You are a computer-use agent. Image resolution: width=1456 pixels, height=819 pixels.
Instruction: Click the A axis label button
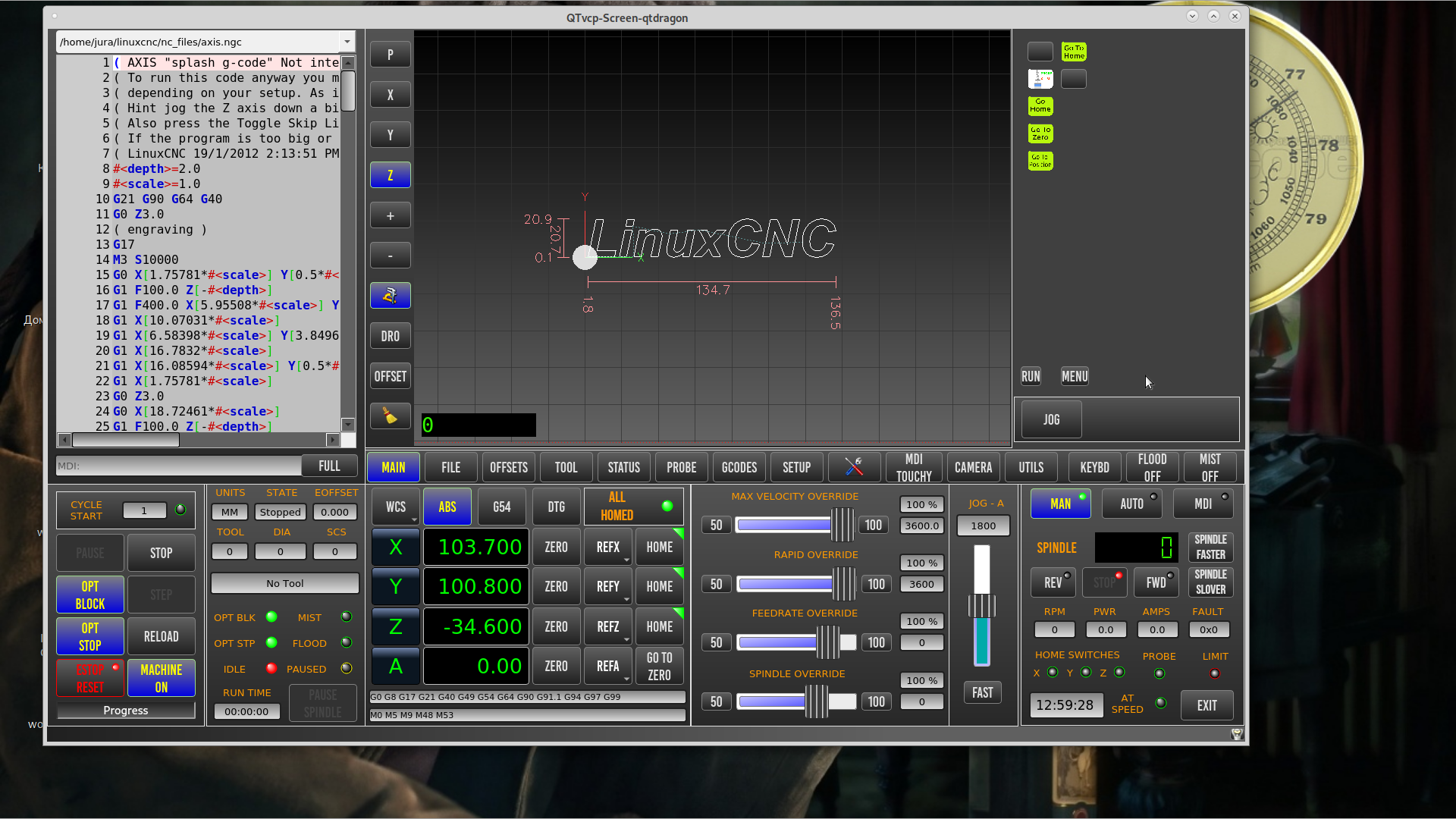click(396, 667)
